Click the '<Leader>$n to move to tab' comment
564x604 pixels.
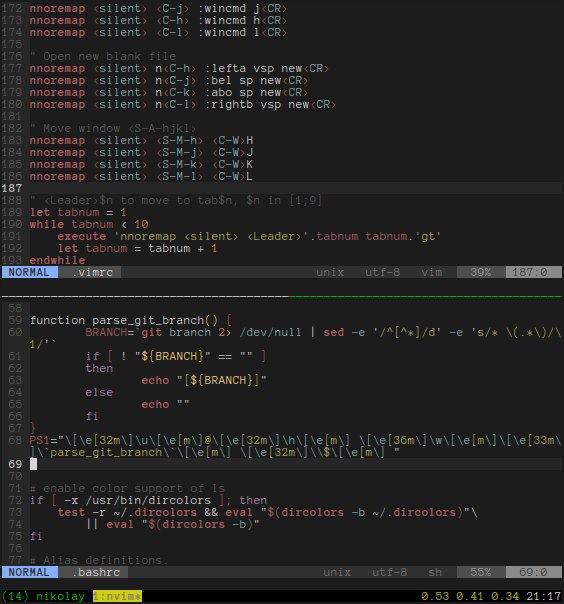click(176, 200)
